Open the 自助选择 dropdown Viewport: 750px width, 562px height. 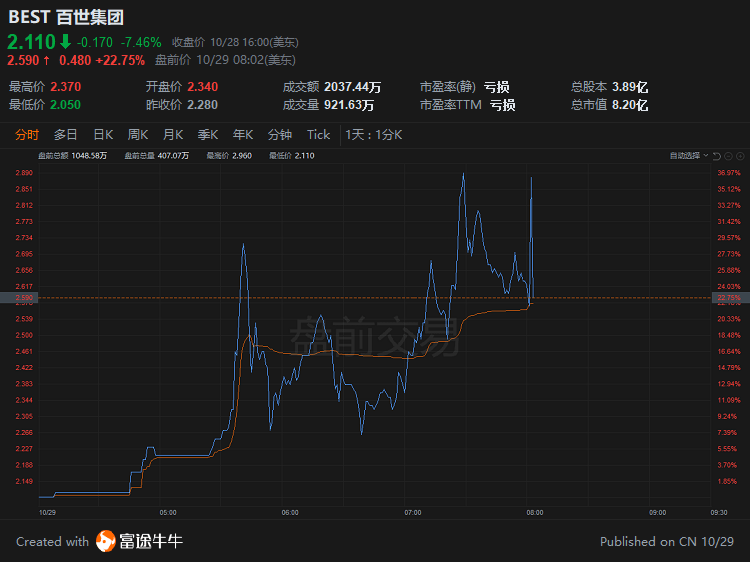point(688,155)
